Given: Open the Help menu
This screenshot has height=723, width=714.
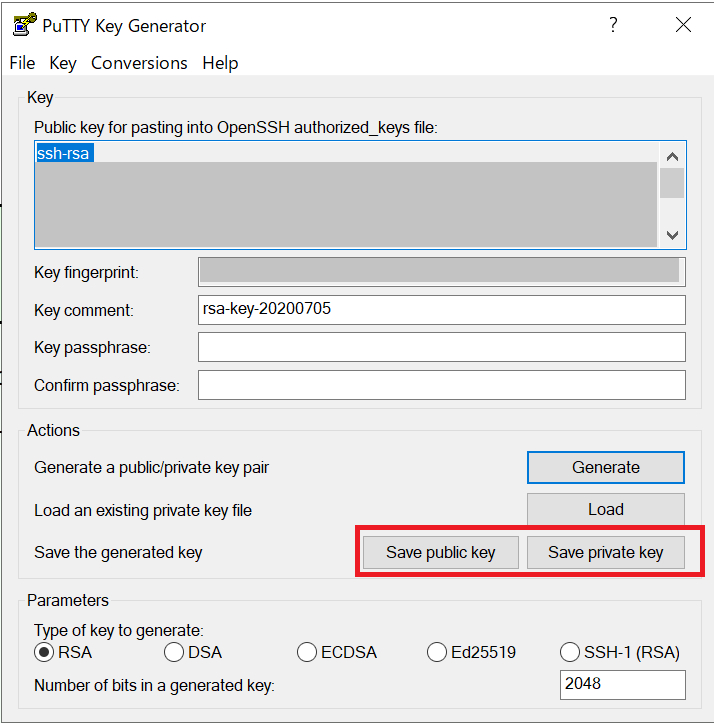Looking at the screenshot, I should (x=220, y=63).
